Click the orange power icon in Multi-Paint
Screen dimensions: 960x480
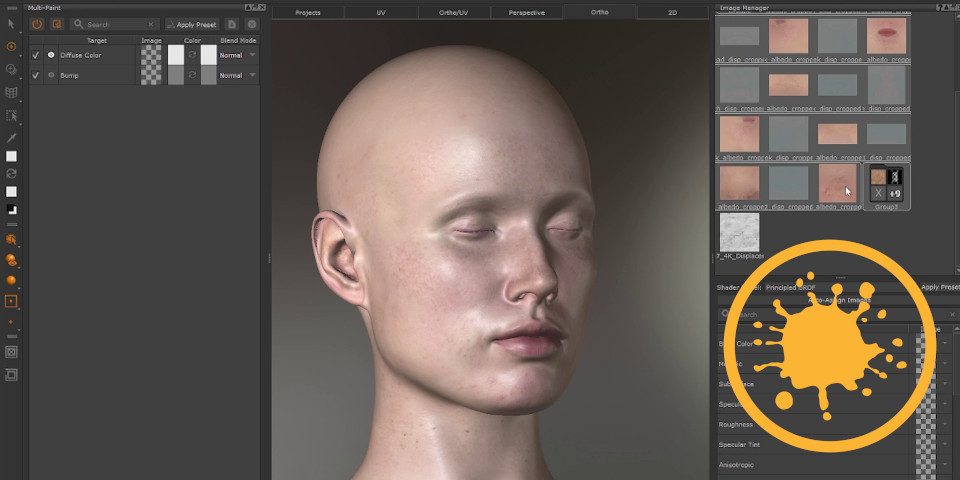[x=37, y=24]
